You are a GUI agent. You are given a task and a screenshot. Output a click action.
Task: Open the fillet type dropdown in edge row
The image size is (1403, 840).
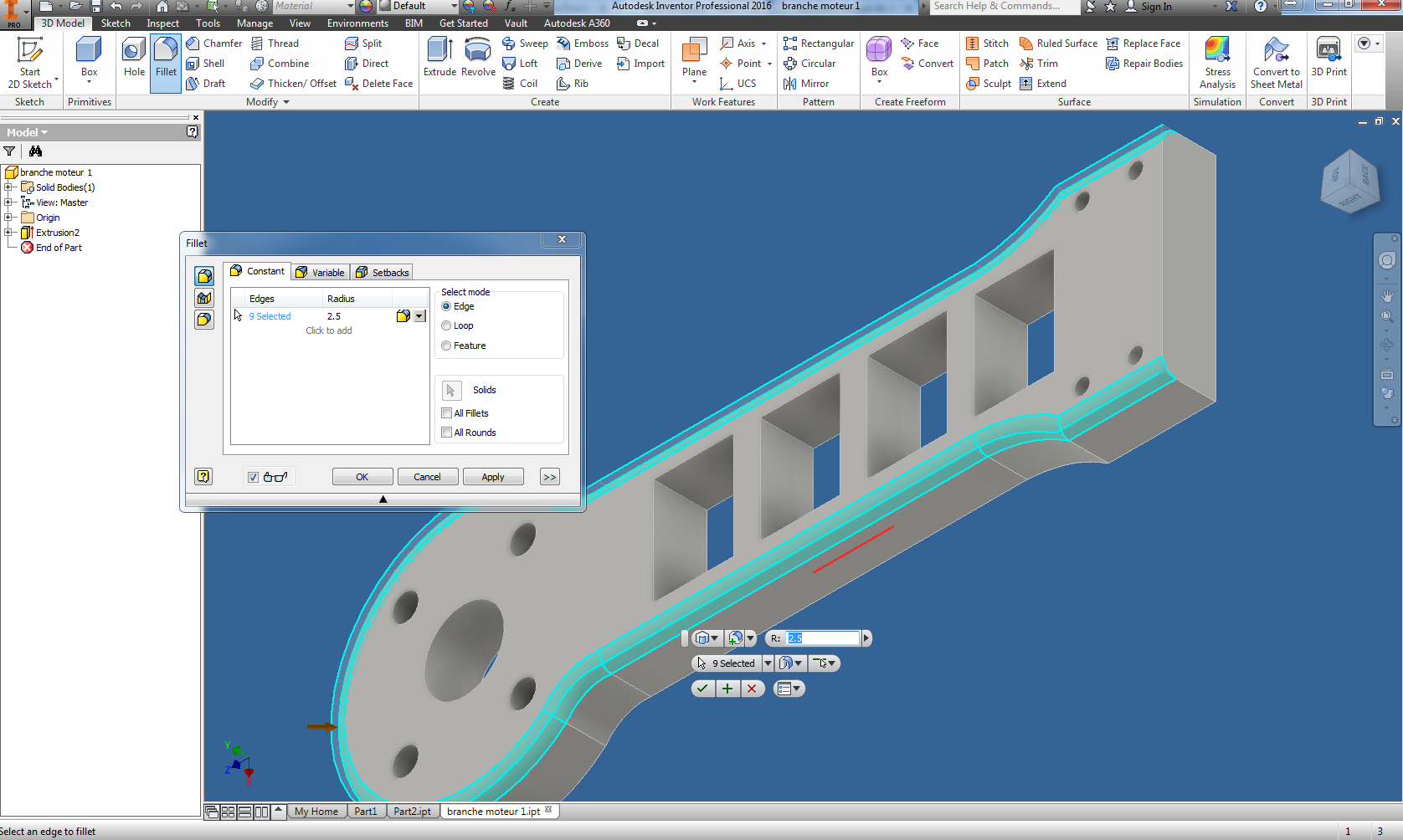[x=420, y=316]
